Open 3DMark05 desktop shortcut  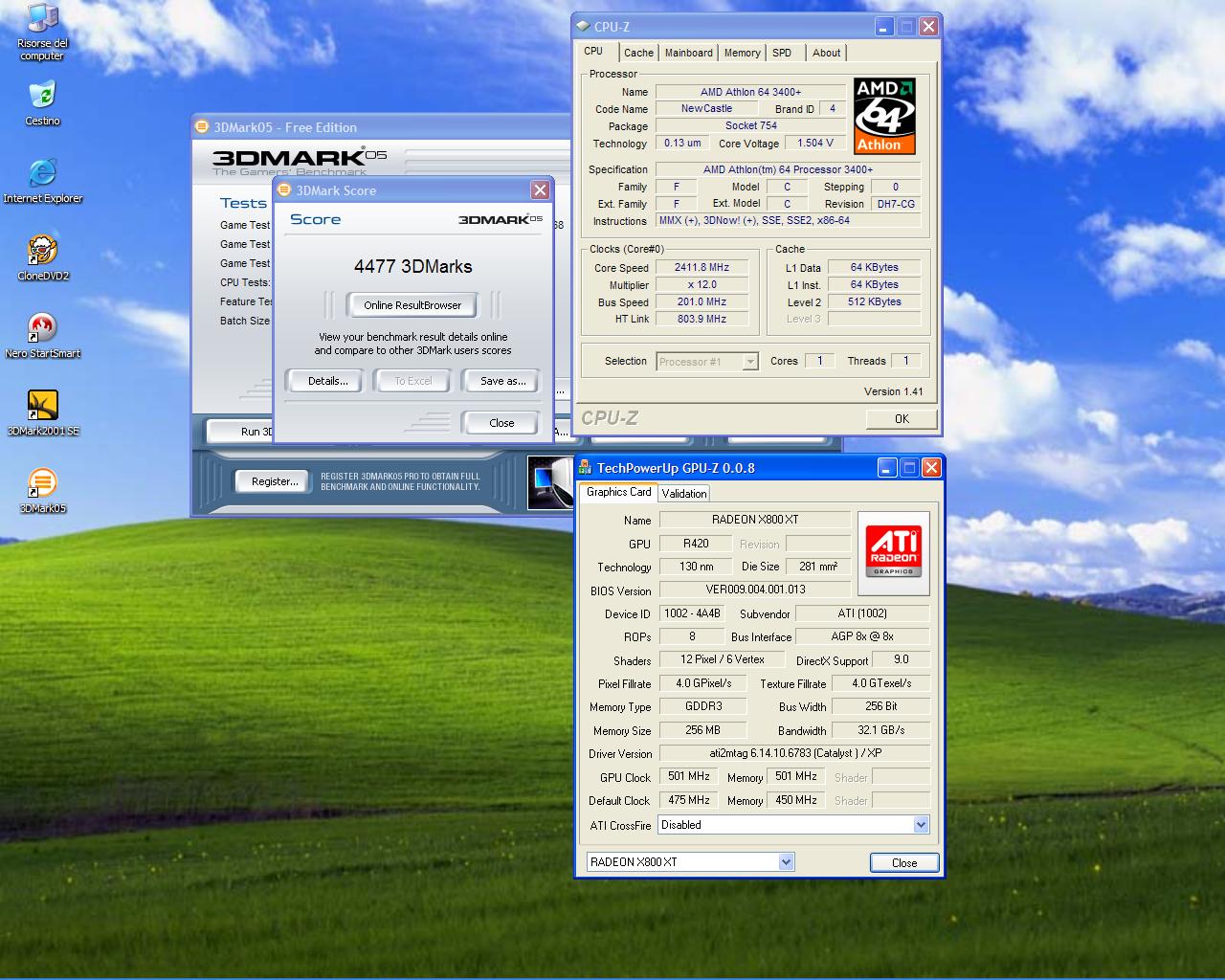[42, 491]
